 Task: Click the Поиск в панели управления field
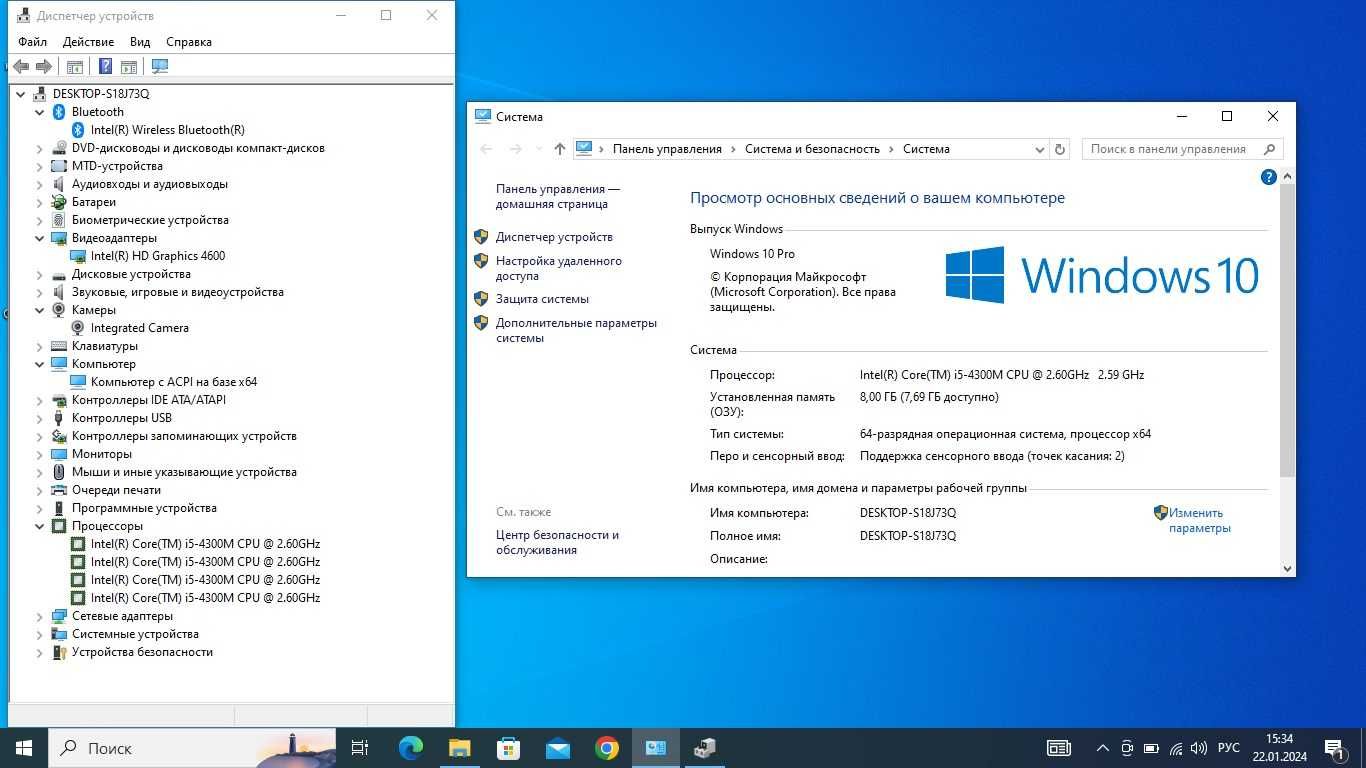tap(1180, 149)
